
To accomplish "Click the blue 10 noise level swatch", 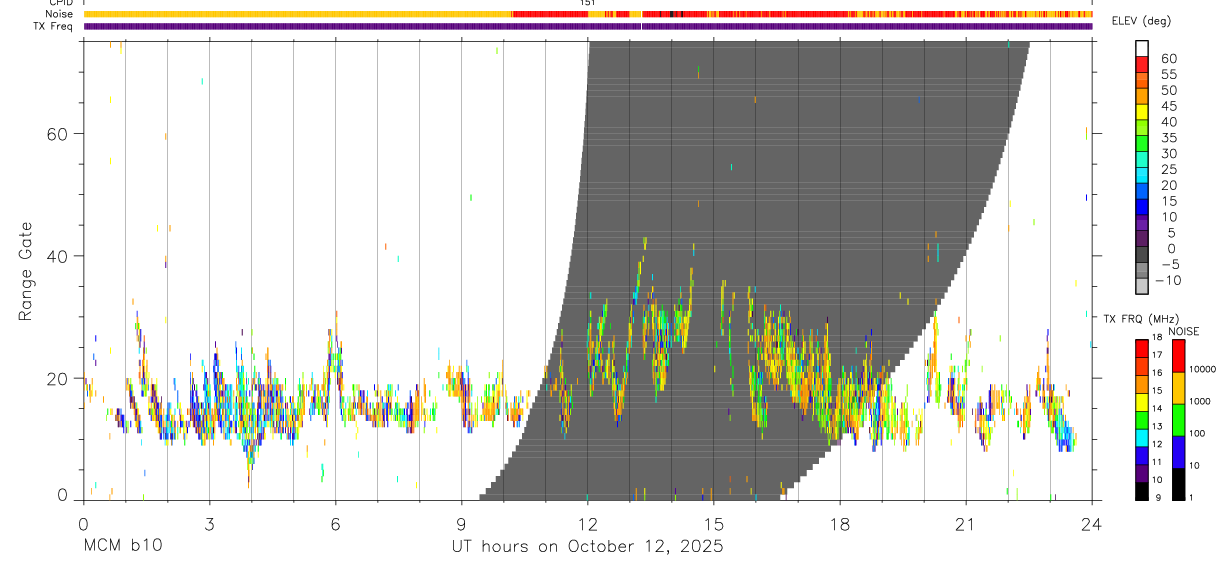I will pyautogui.click(x=1179, y=451).
